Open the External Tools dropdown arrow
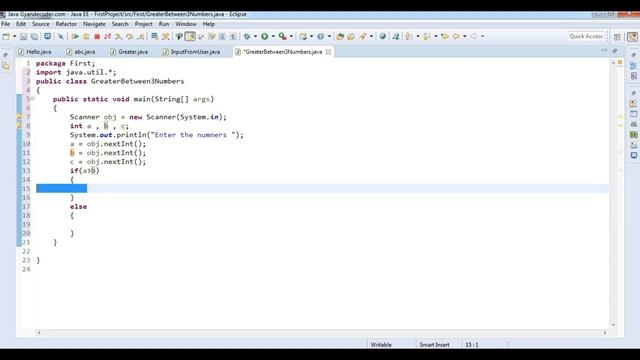The image size is (640, 360). [x=291, y=36]
